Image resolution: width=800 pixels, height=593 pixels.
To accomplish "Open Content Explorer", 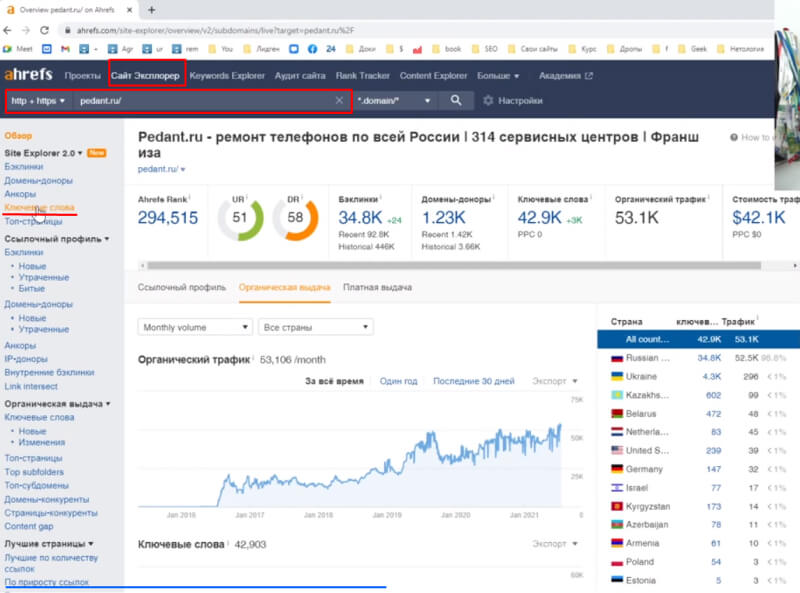I will click(433, 76).
